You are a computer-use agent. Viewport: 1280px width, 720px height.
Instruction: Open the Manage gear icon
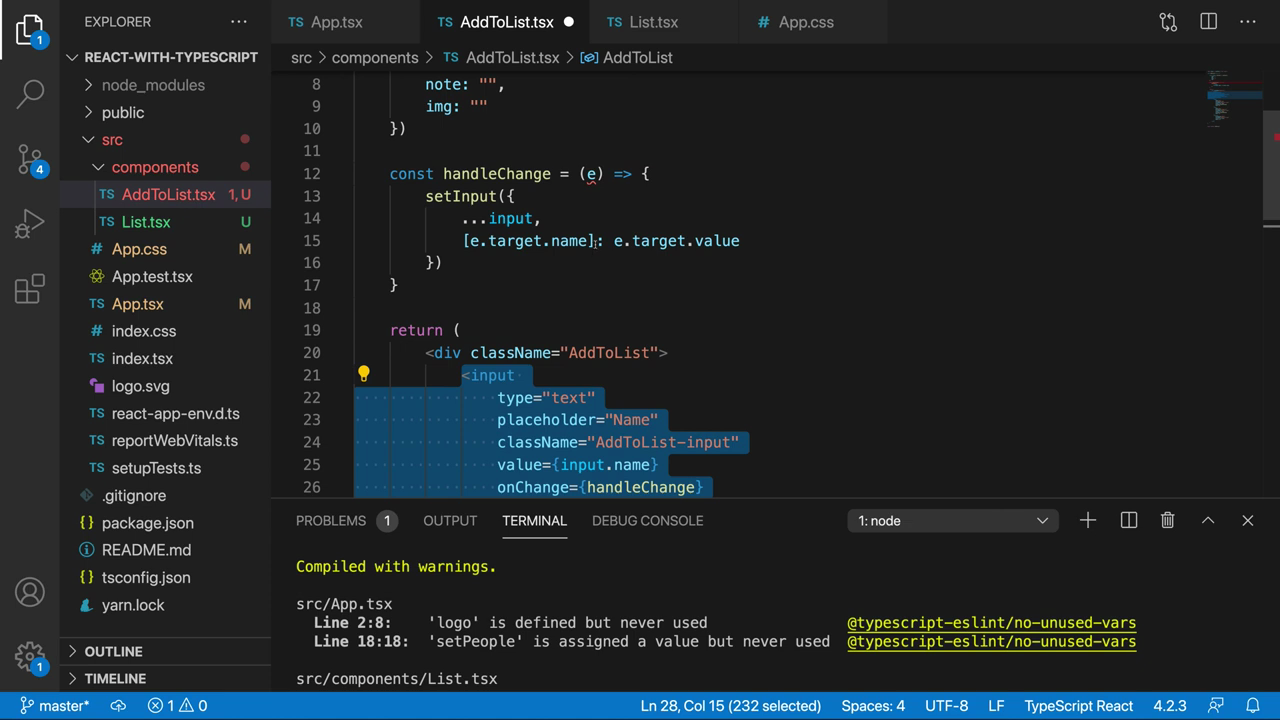[x=30, y=657]
